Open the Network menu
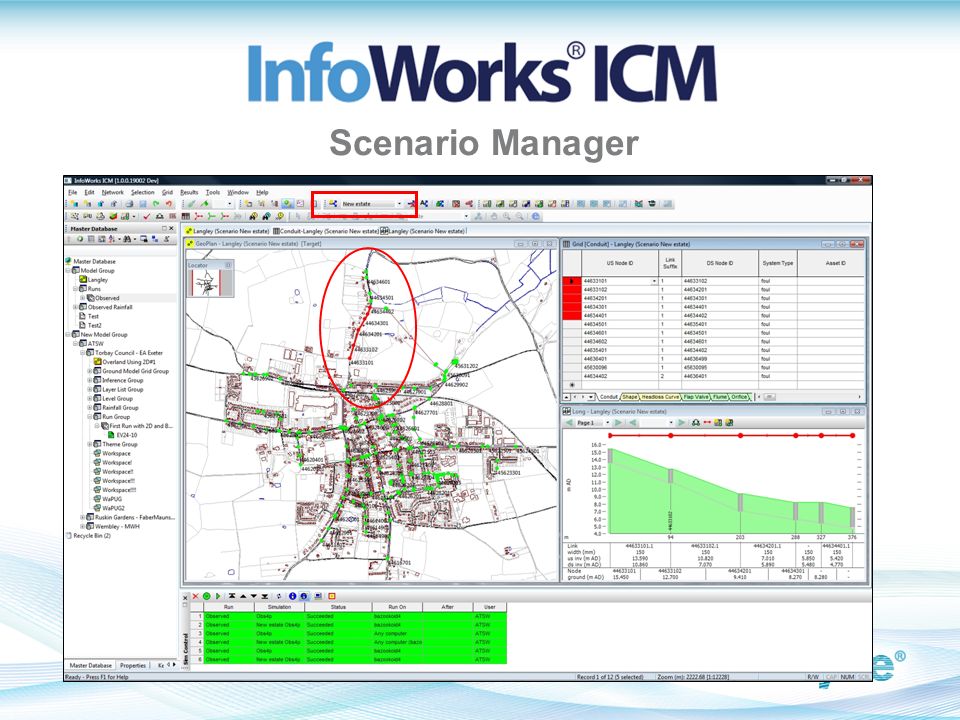Screen dimensions: 960x720 tap(113, 192)
